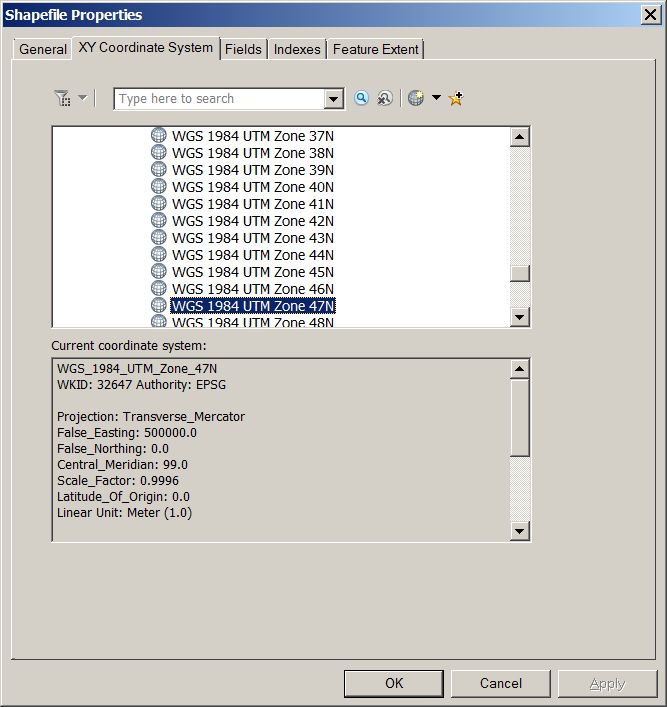Select WGS 1984 UTM Zone 44N

point(253,255)
